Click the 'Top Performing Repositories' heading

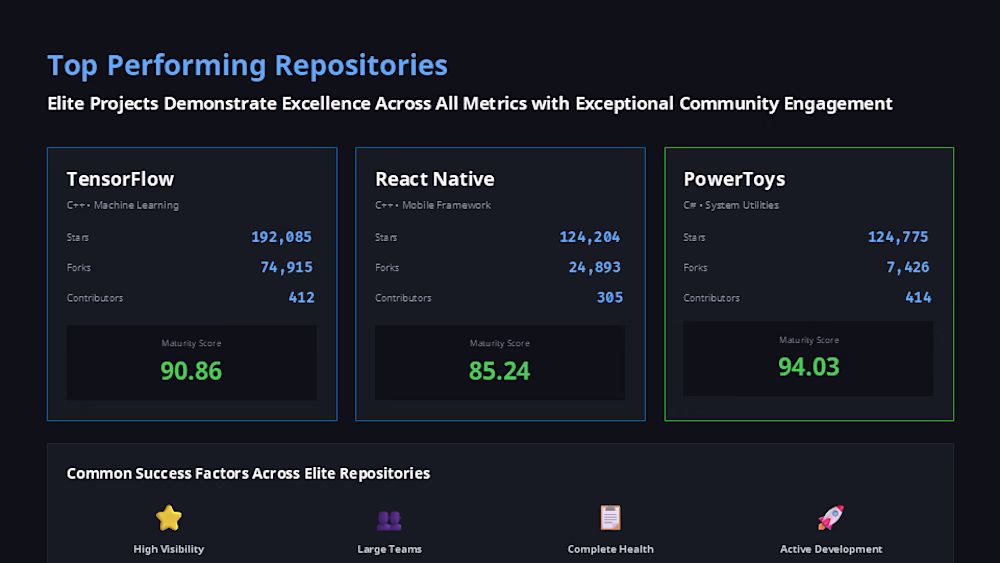click(x=247, y=66)
